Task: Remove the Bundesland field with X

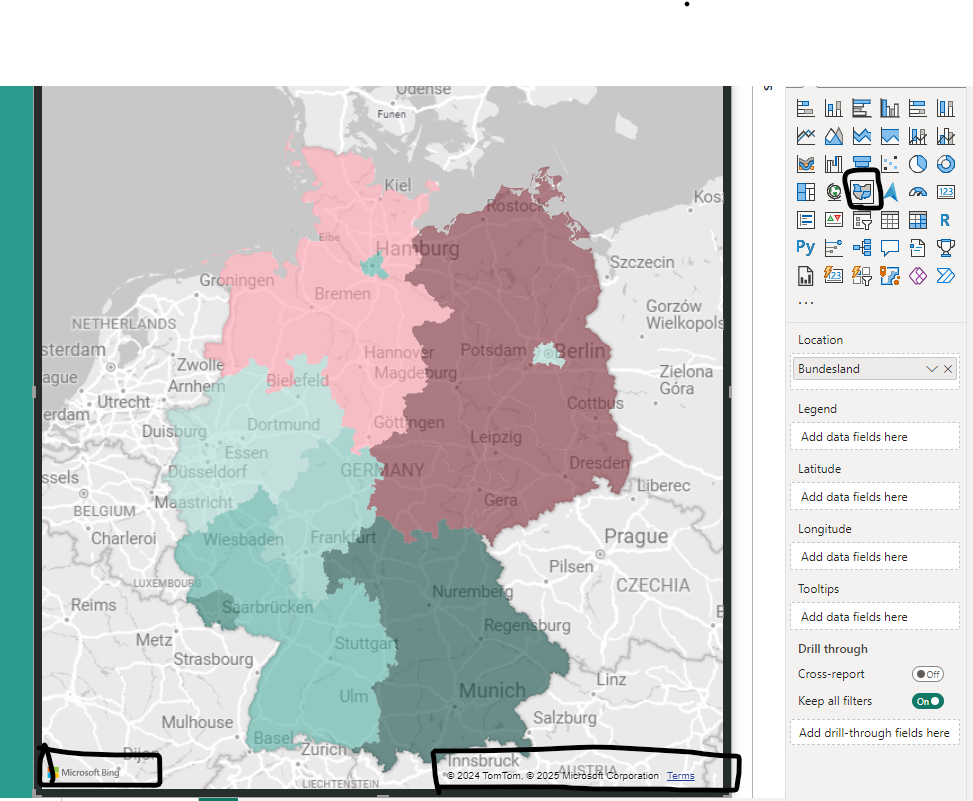Action: 948,369
